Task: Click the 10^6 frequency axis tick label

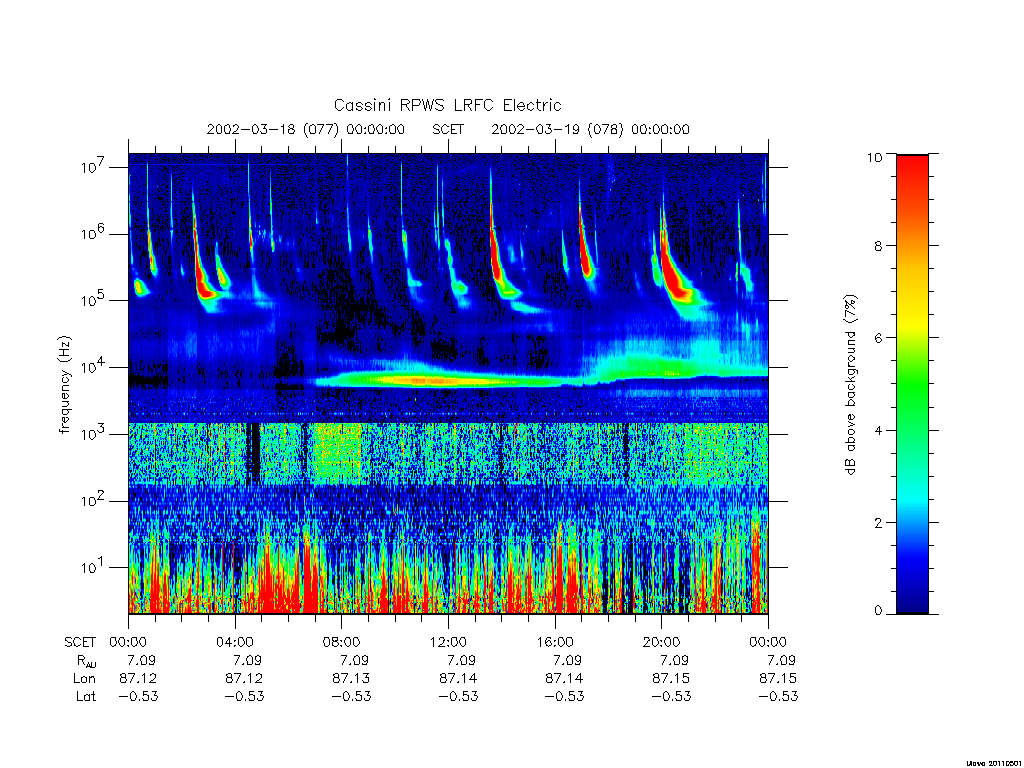Action: [93, 233]
